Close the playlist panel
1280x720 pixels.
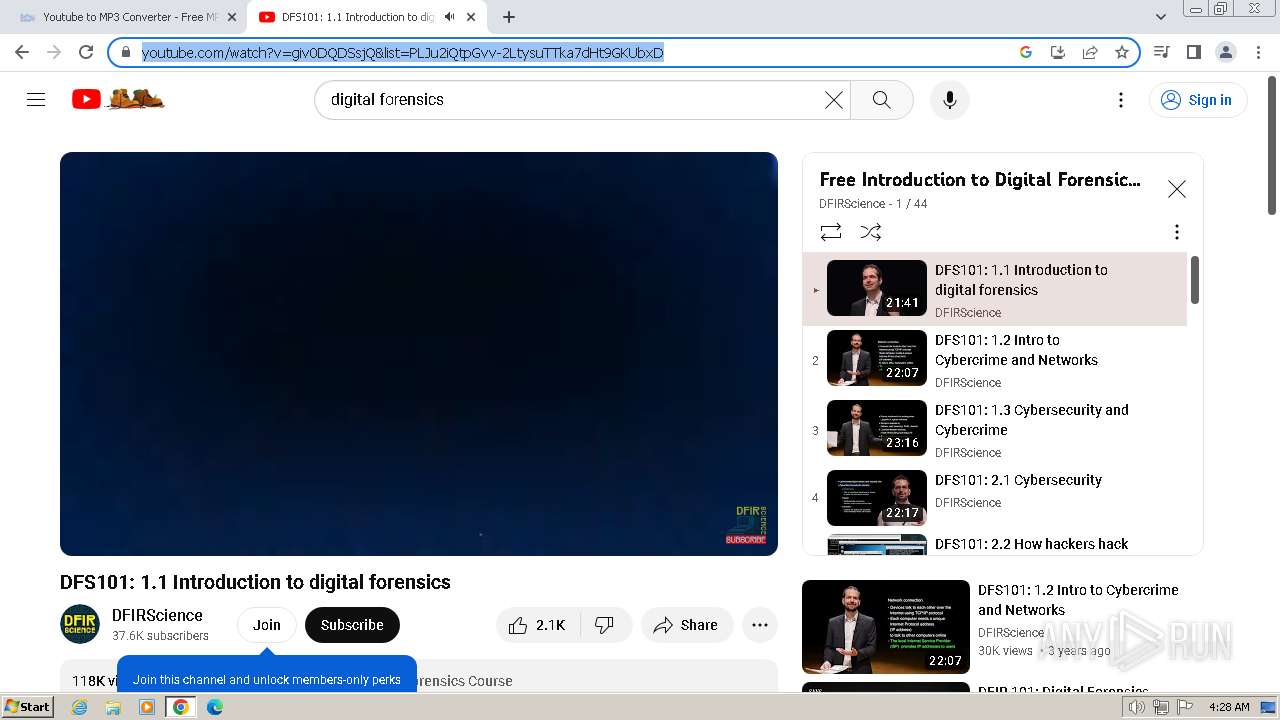click(1177, 189)
